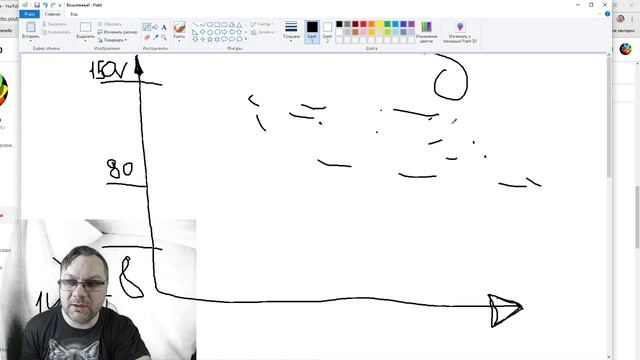The width and height of the screenshot is (640, 360).
Task: Switch to the View (Вид) tab
Action: tap(74, 14)
